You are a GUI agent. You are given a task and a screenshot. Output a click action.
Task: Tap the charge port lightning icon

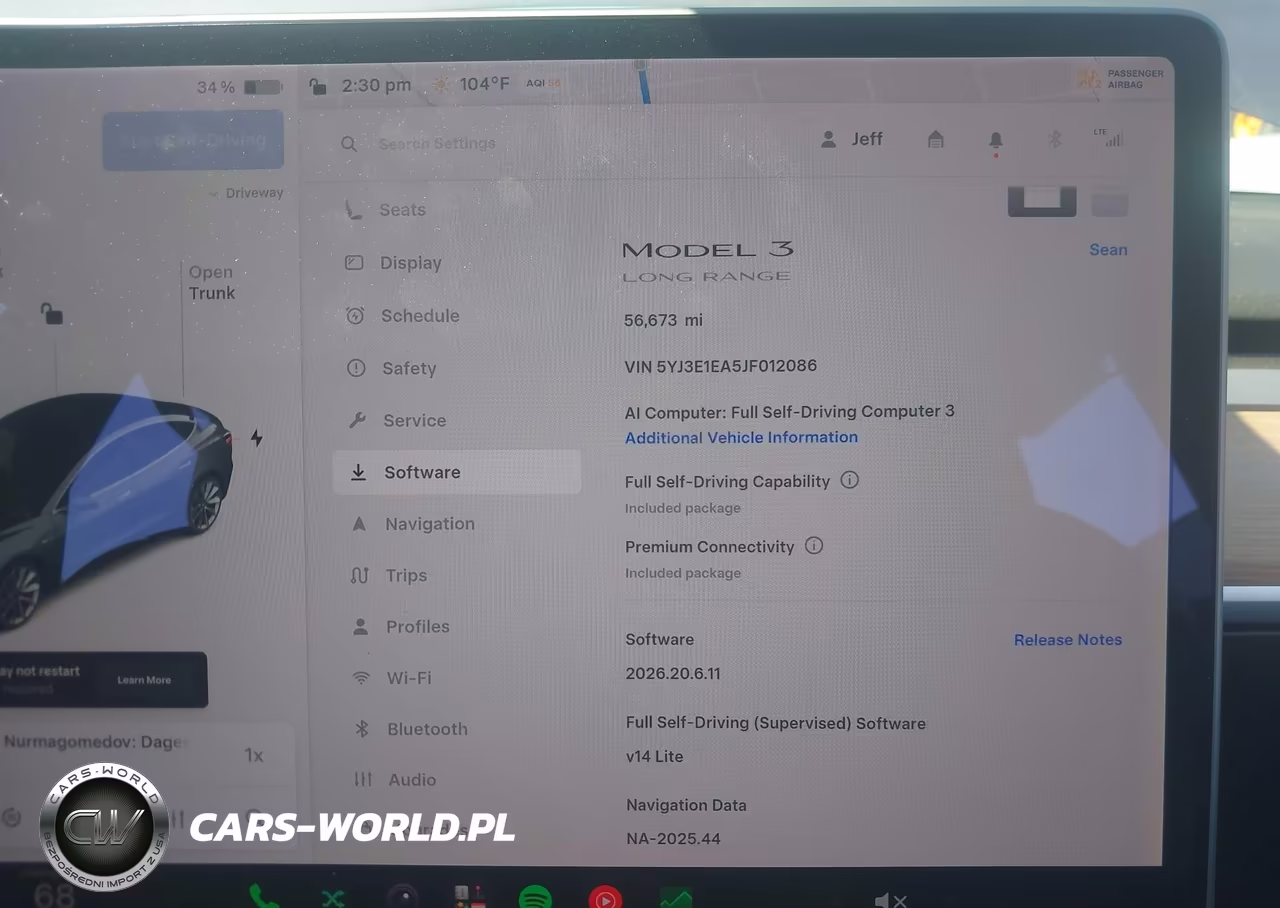(257, 438)
